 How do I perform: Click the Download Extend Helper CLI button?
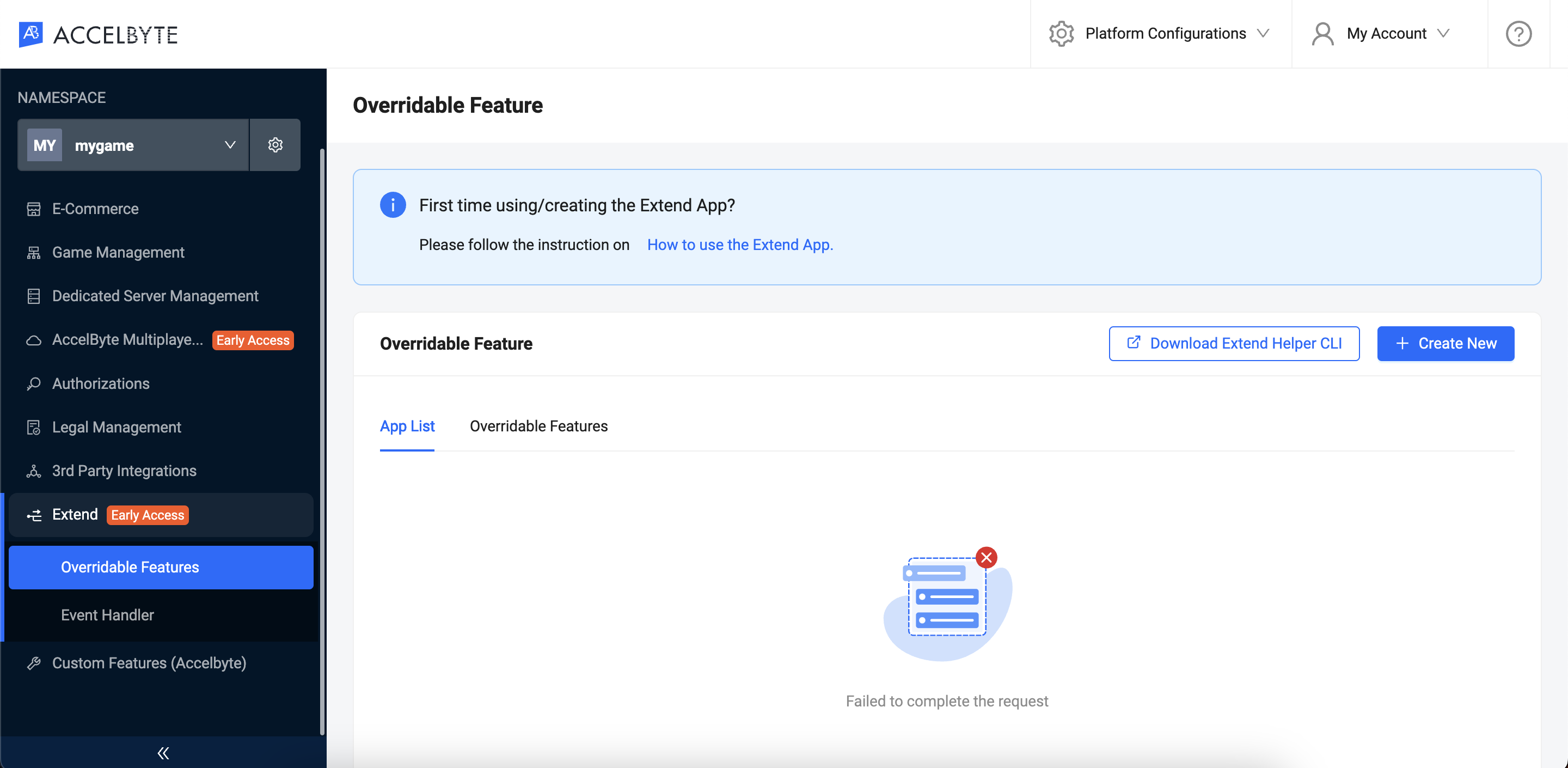(1235, 343)
